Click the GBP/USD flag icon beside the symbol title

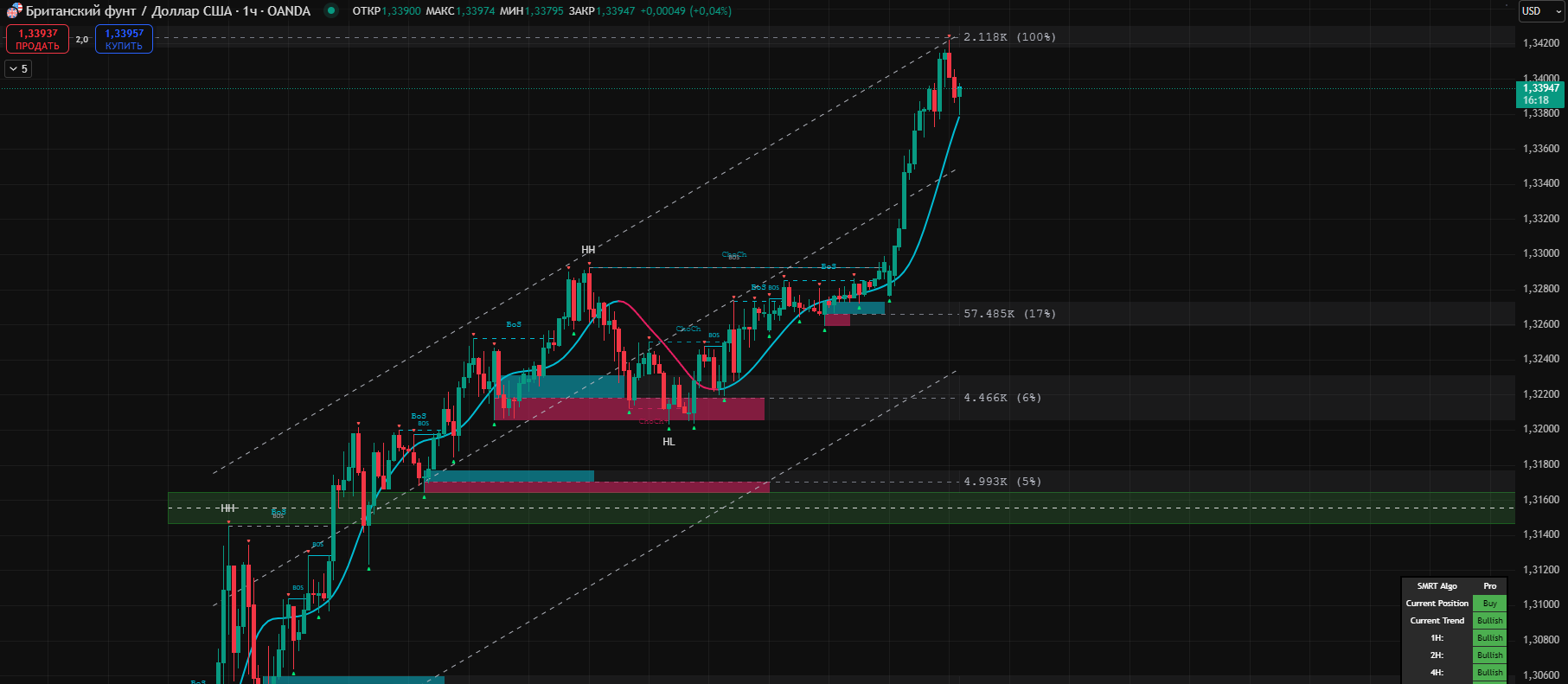tap(14, 11)
